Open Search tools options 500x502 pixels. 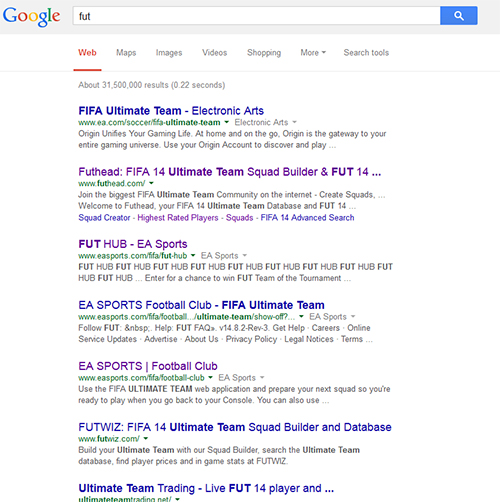click(x=366, y=53)
